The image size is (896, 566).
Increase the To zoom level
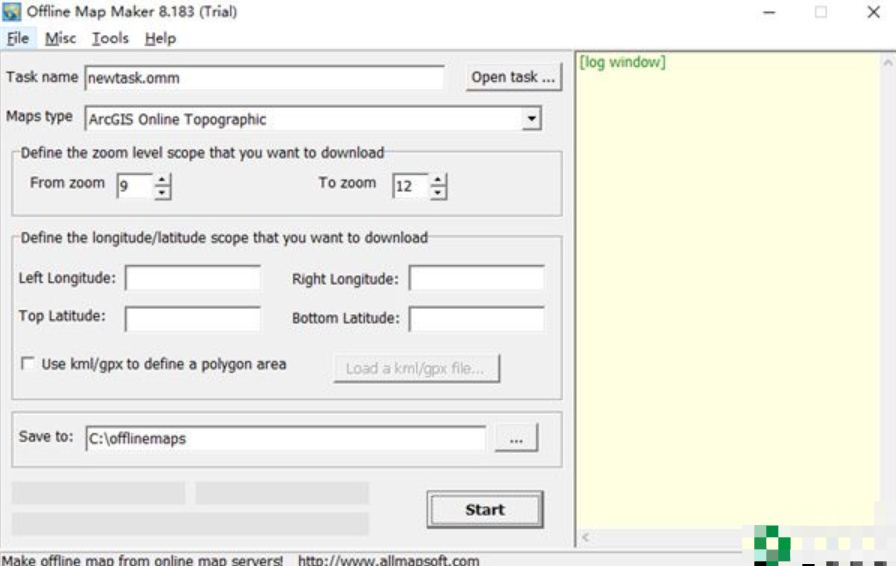click(x=438, y=180)
